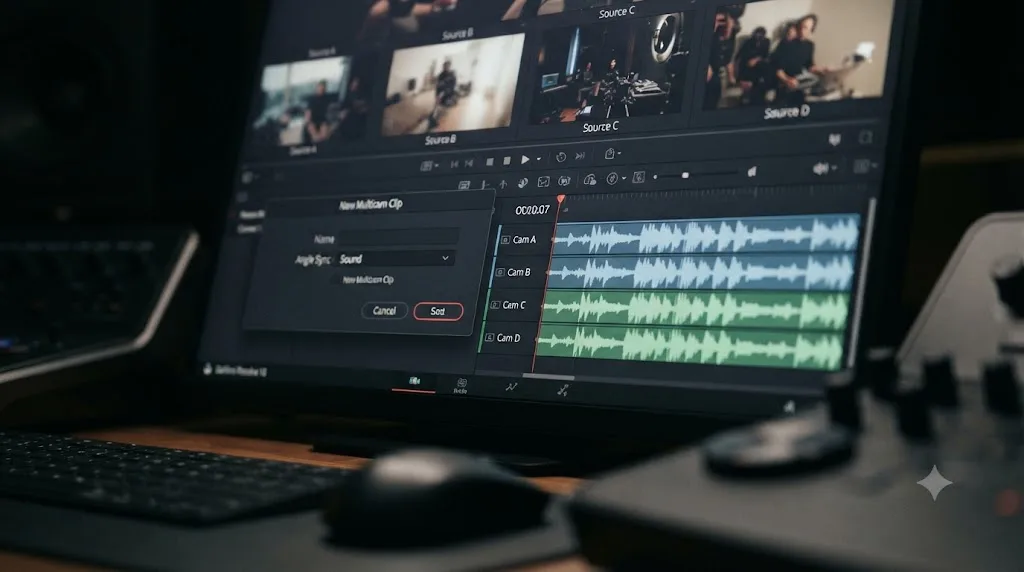Screen dimensions: 1024x572
Task: Click the step-backward transport icon
Action: [x=469, y=163]
